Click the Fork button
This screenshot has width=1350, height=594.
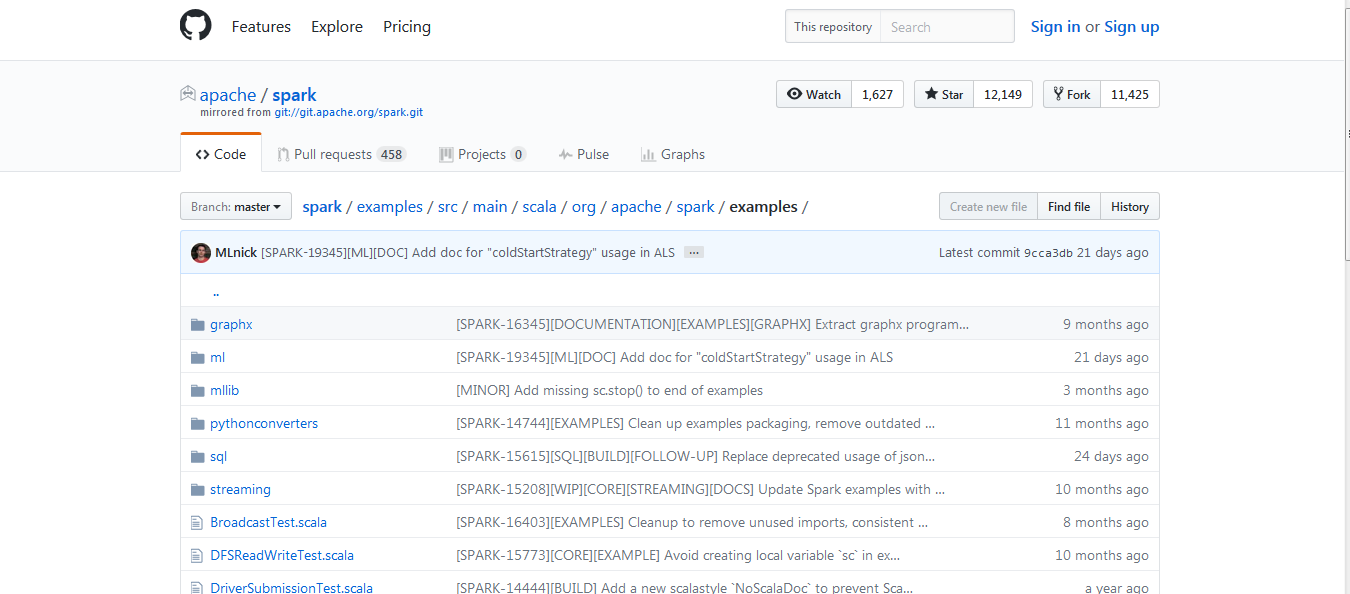coord(1072,94)
